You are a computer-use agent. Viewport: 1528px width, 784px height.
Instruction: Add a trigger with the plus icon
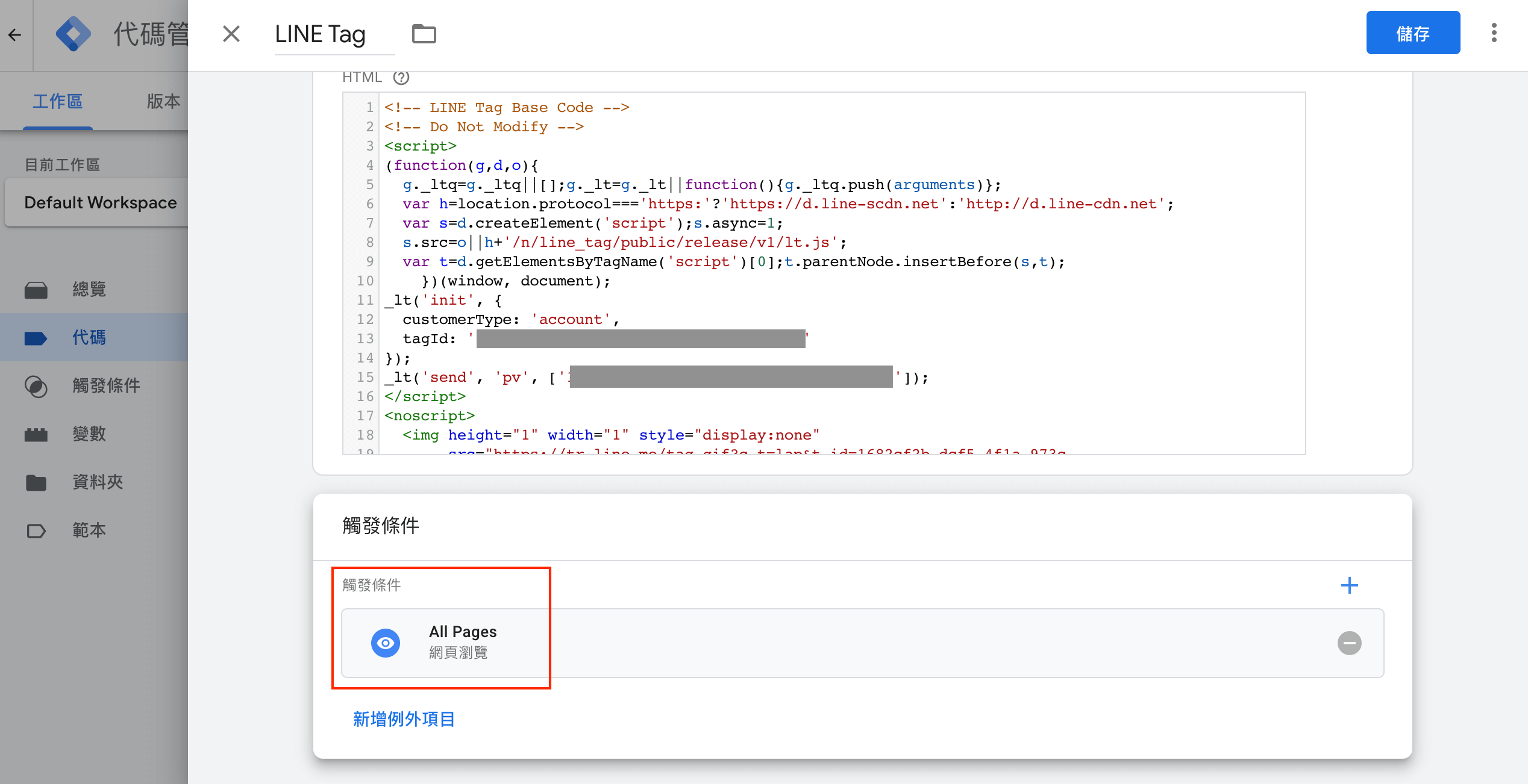[1349, 585]
